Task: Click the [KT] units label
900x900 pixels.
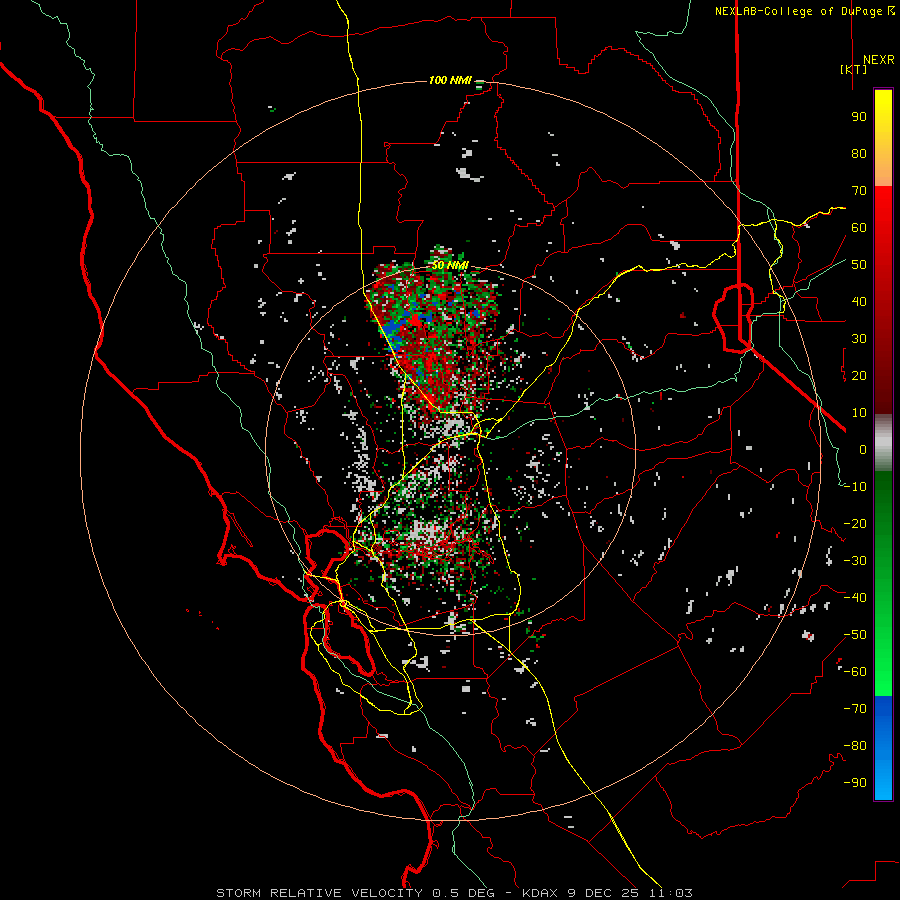Action: point(854,69)
